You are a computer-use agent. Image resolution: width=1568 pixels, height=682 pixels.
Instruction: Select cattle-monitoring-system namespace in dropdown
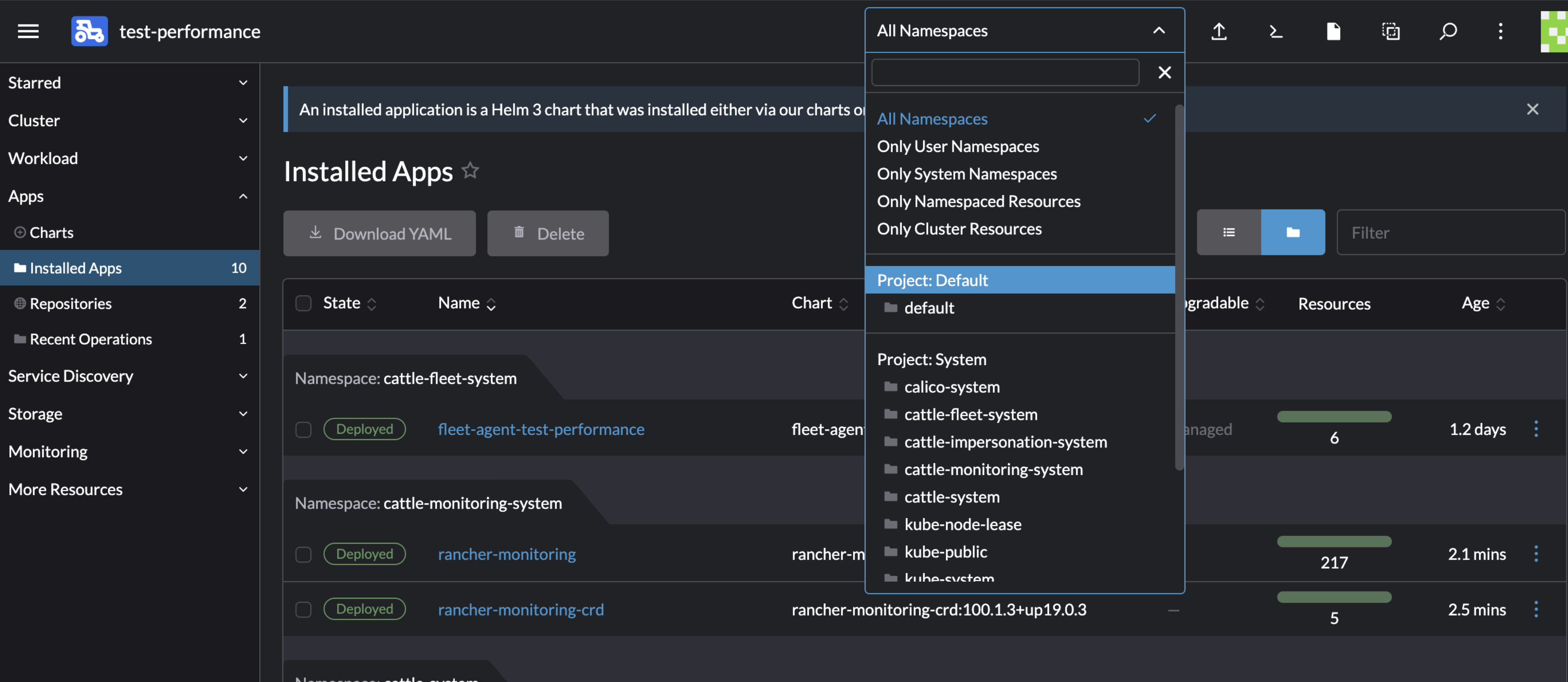coord(1020,468)
